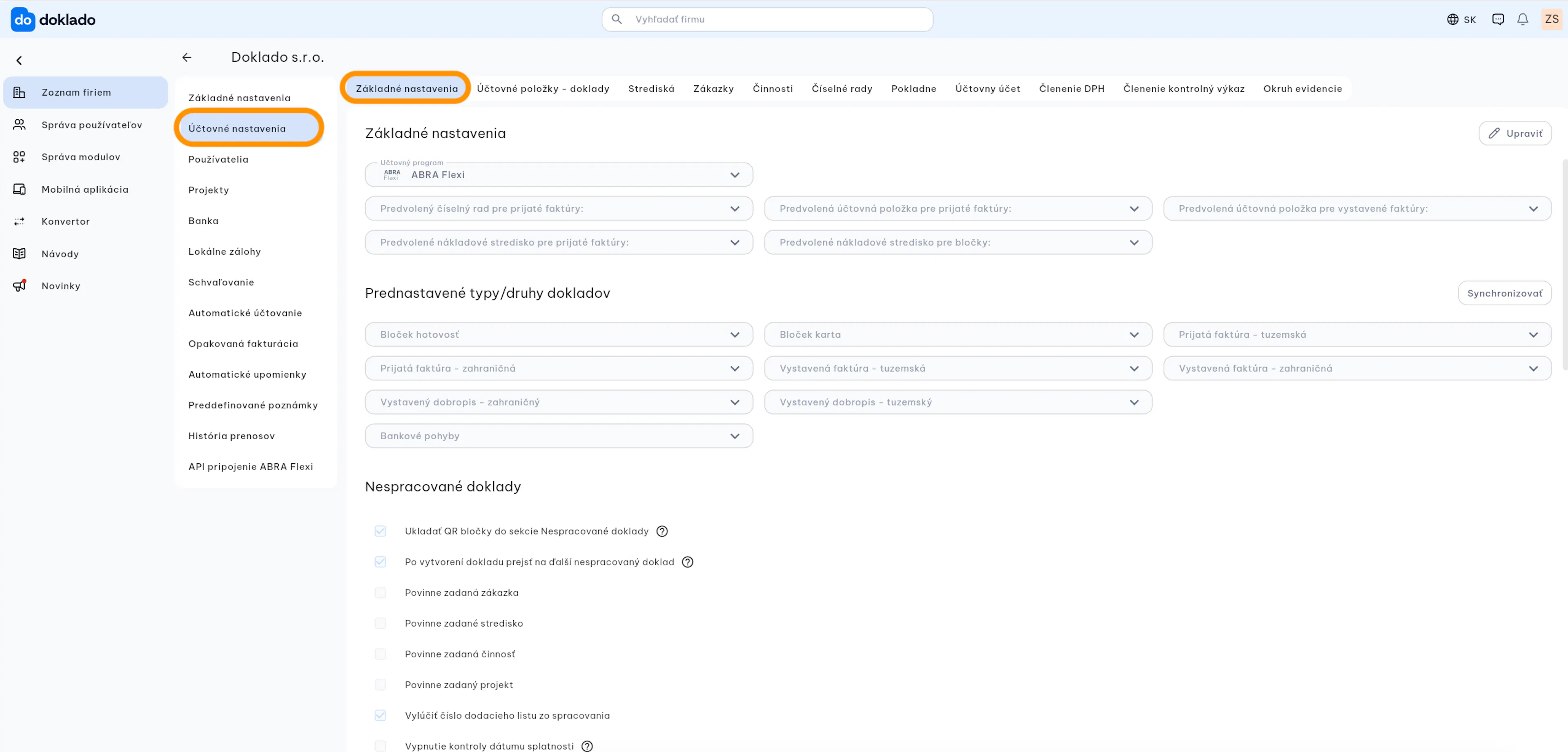1568x752 pixels.
Task: Click Novinky megaphone icon
Action: click(x=20, y=285)
